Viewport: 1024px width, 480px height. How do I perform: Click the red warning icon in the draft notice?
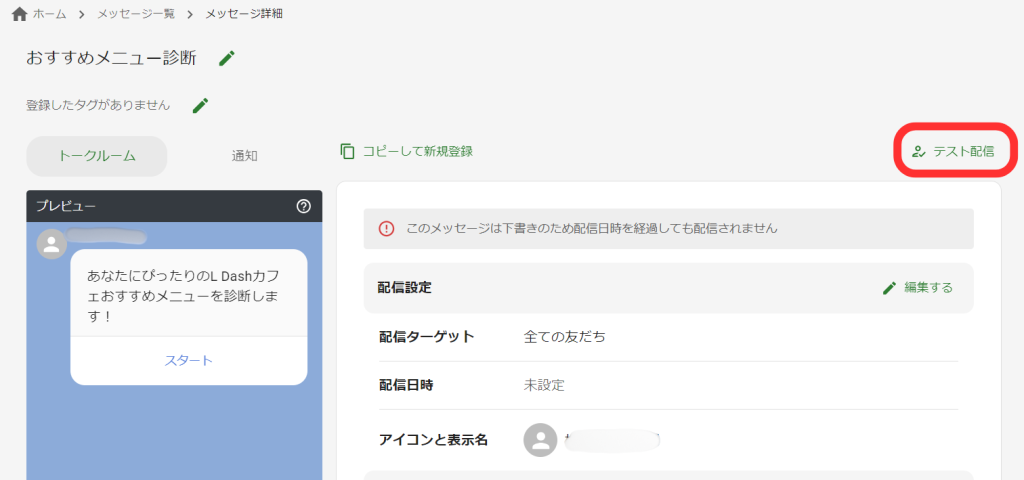point(386,228)
